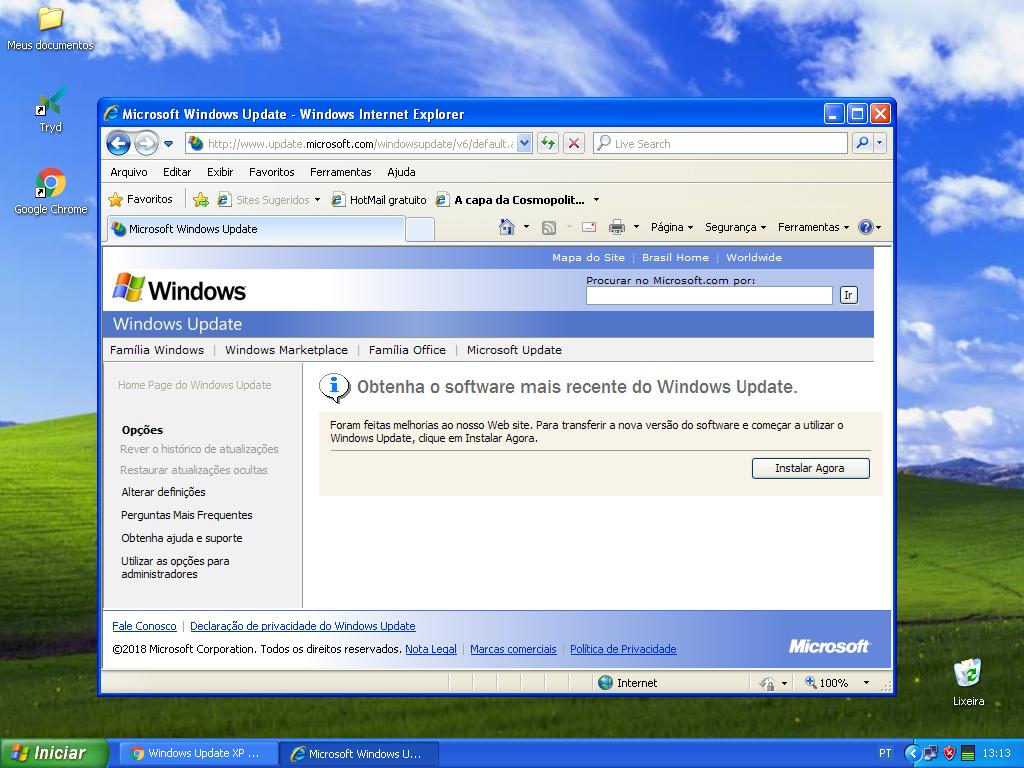Open the Ferramentas menu in menu bar

(x=340, y=172)
